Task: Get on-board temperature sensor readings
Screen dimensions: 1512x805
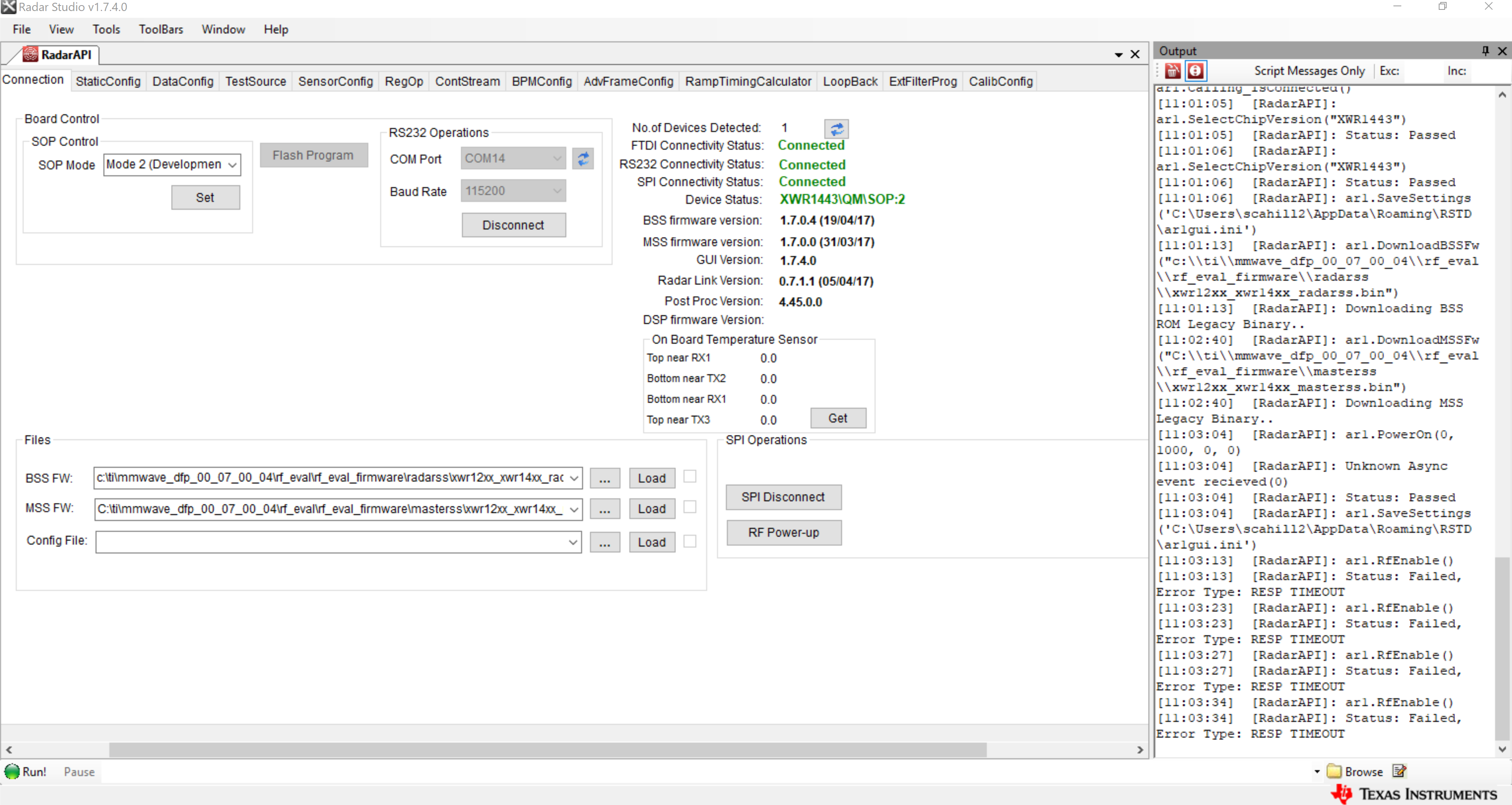Action: (x=838, y=418)
